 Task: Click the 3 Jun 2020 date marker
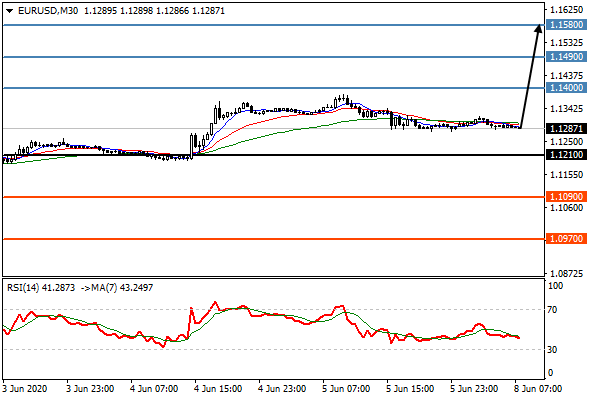(25, 388)
